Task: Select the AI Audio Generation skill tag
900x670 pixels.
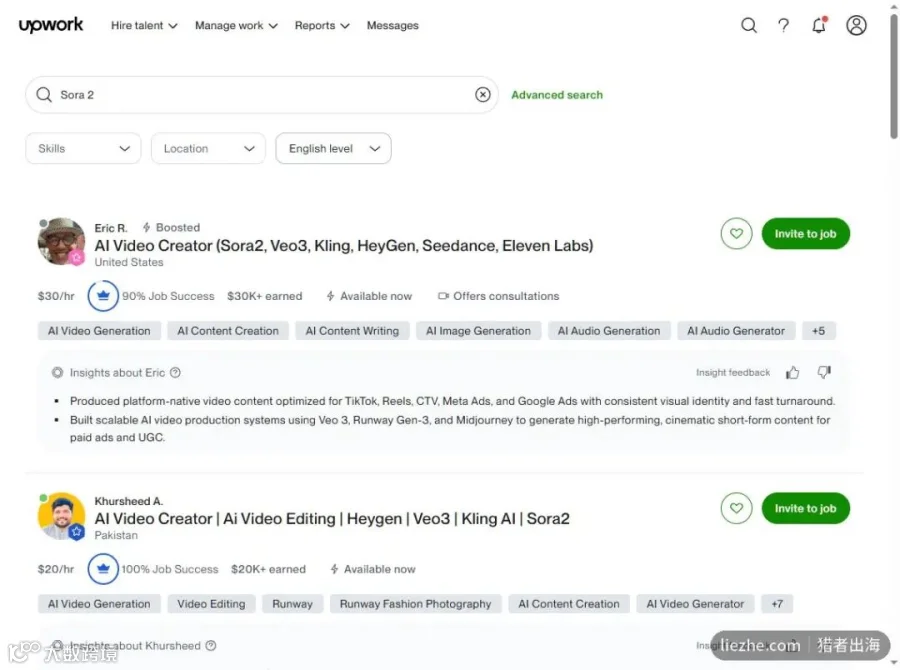Action: [609, 331]
